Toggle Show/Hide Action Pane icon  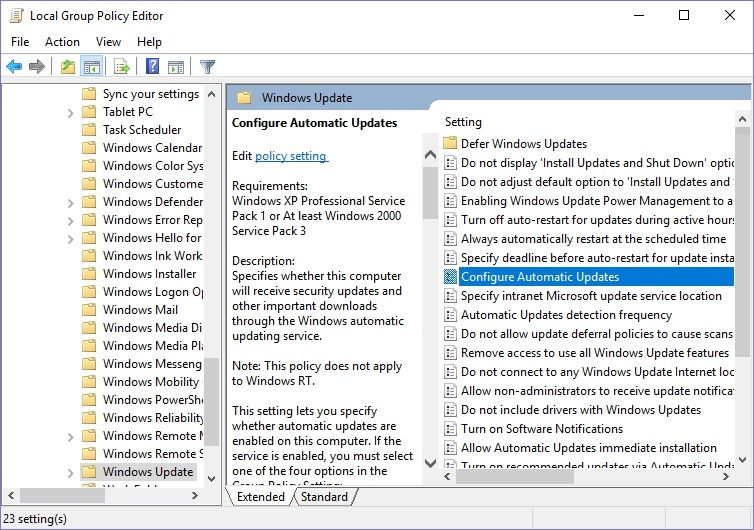click(x=176, y=66)
